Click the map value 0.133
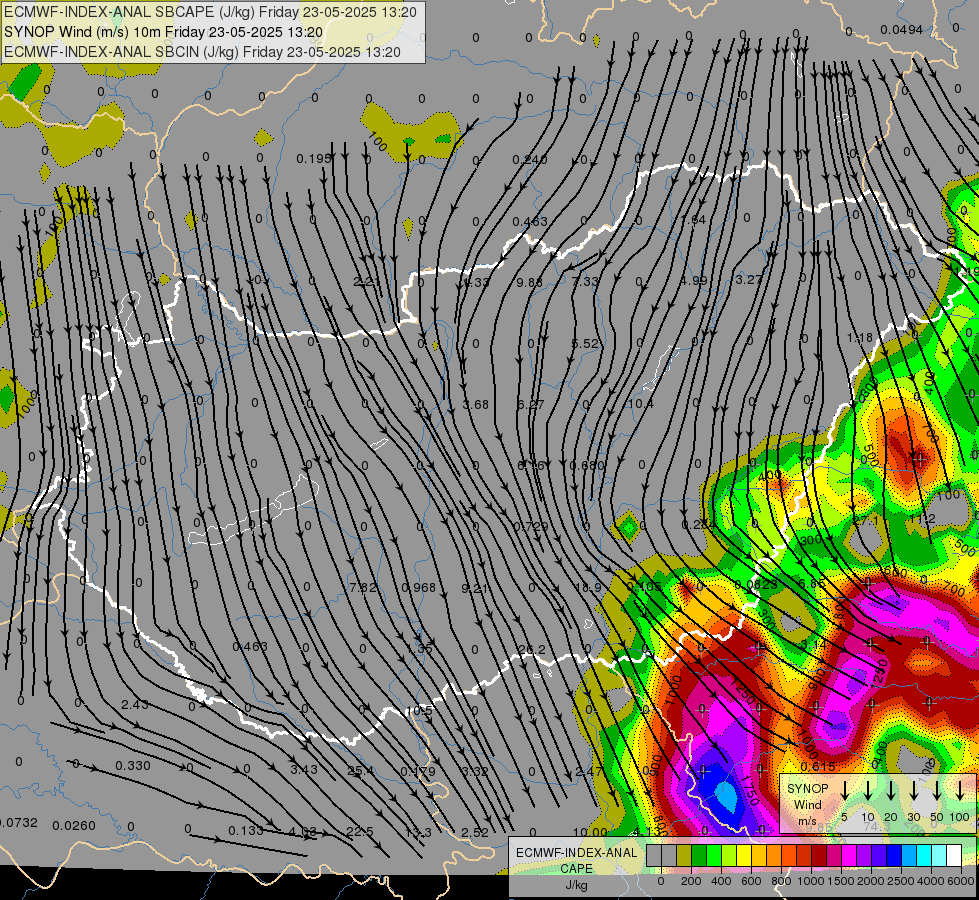The width and height of the screenshot is (979, 900). 245,831
